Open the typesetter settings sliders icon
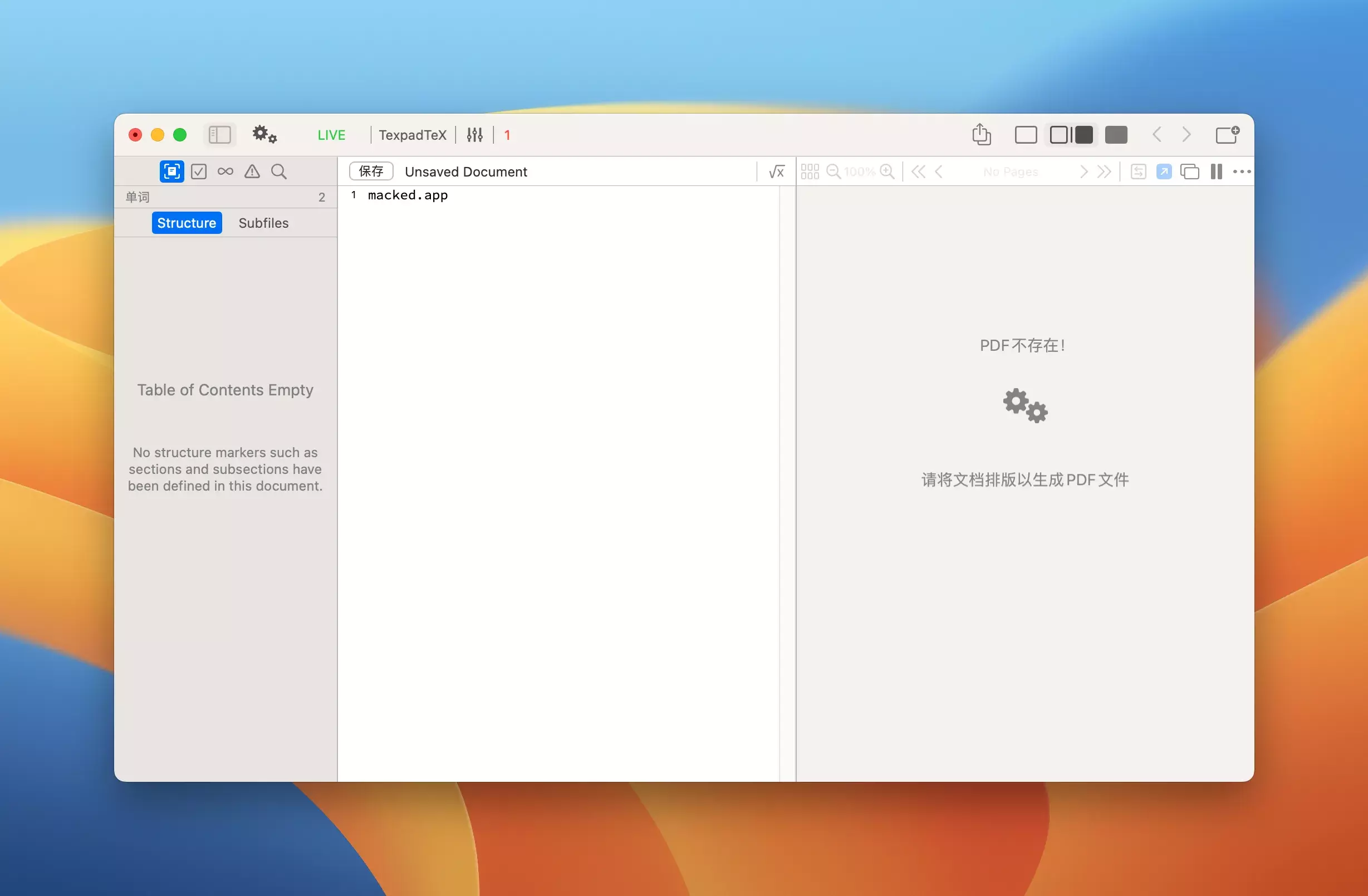This screenshot has height=896, width=1368. [x=475, y=135]
